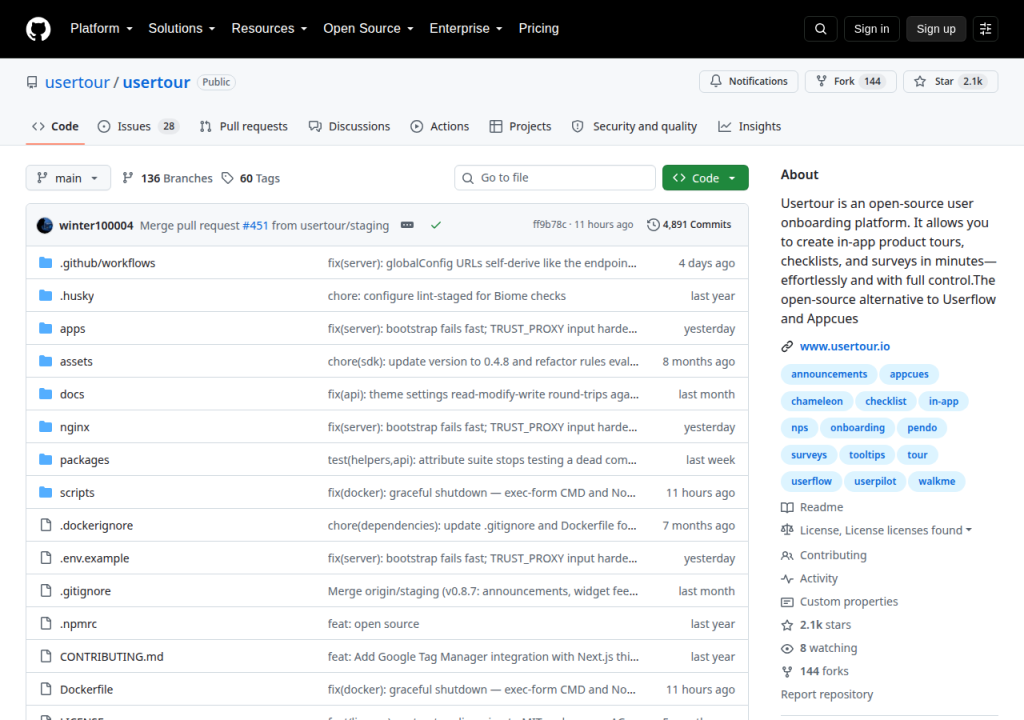Open the Pull requests tab
The image size is (1024, 720).
(x=244, y=126)
